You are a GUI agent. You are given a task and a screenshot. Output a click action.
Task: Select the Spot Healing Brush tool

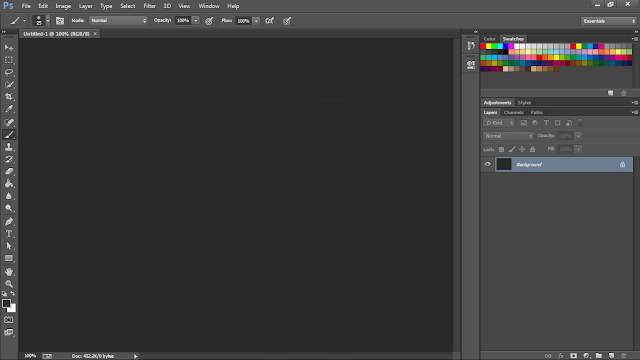9,122
